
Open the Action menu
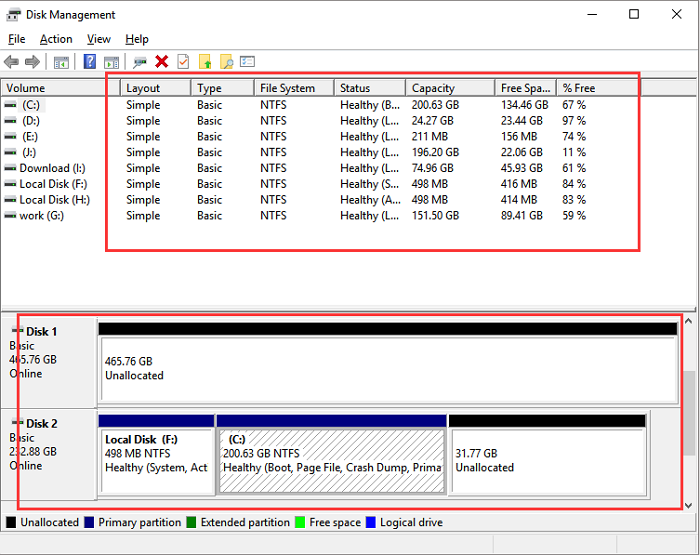click(x=56, y=39)
